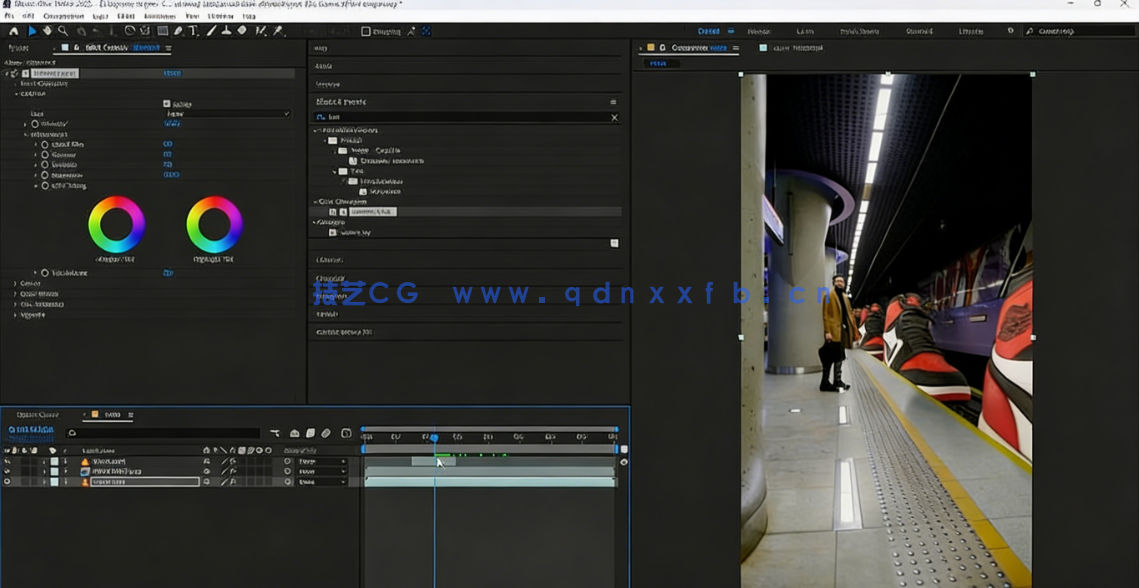Select the Rotation tool
This screenshot has height=588, width=1139.
pyautogui.click(x=81, y=31)
